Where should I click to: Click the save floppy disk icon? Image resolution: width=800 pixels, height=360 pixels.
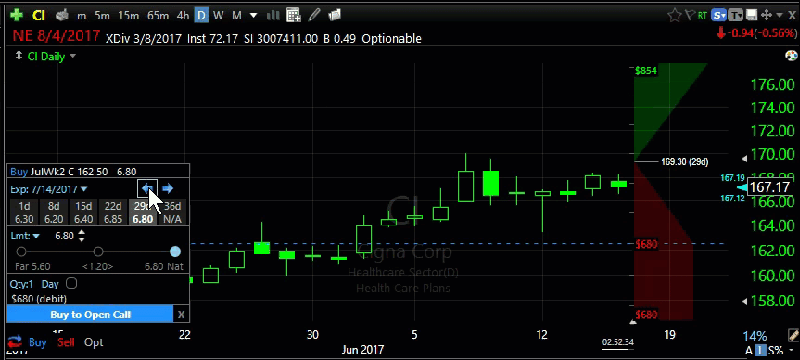click(x=751, y=15)
